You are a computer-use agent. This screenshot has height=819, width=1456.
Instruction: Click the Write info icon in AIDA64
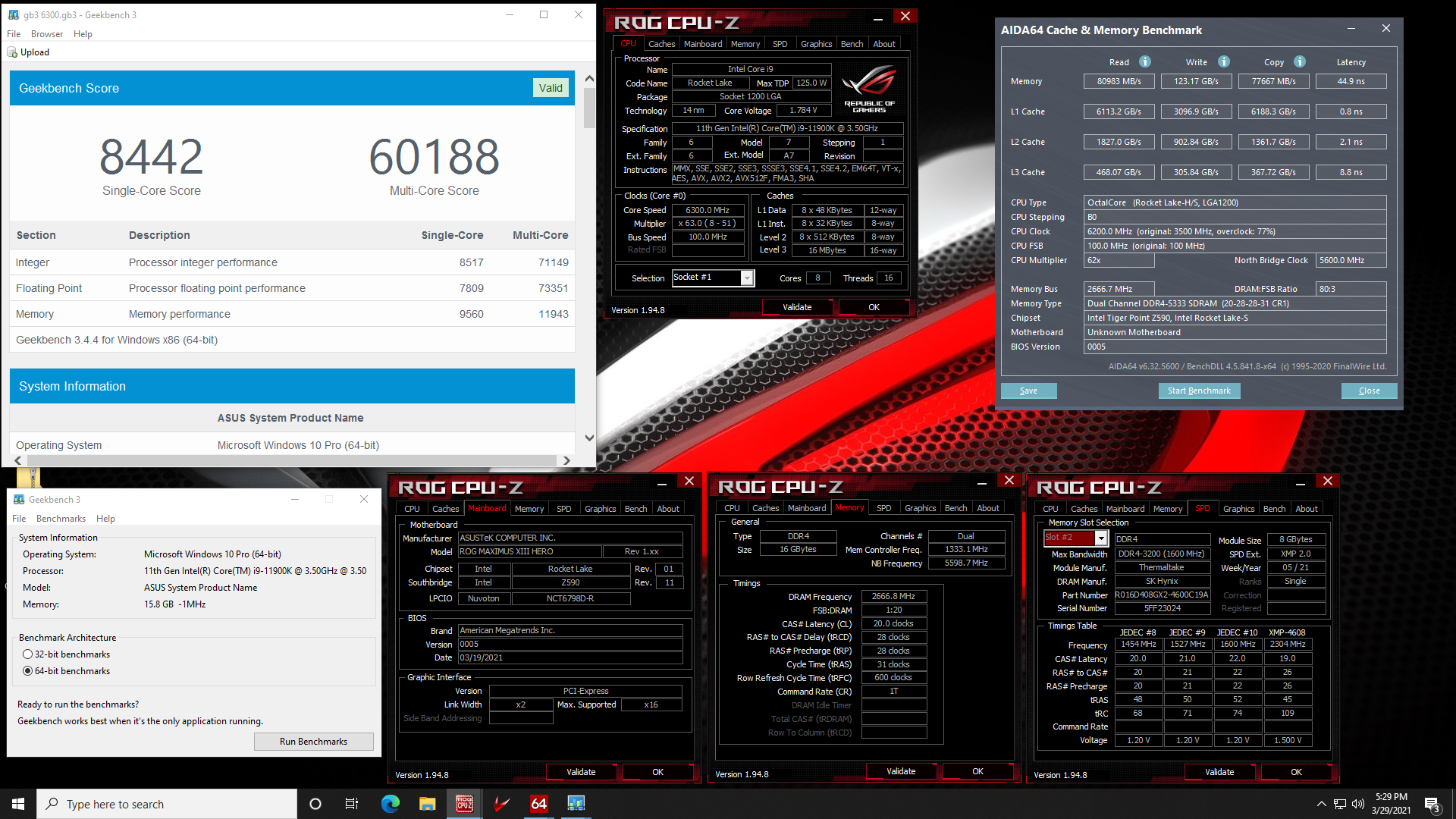coord(1224,61)
